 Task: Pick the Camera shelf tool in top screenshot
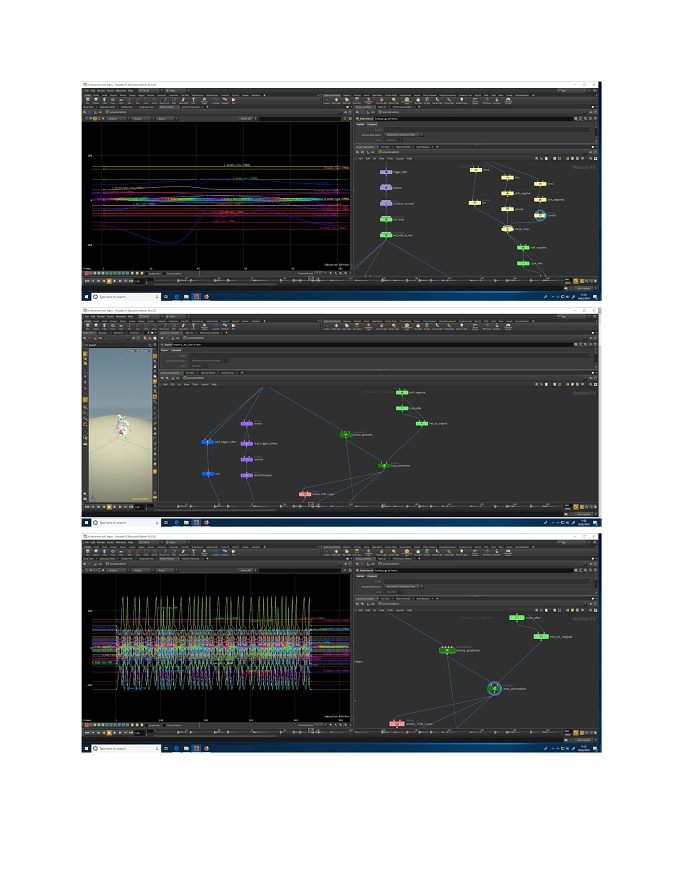click(x=327, y=101)
